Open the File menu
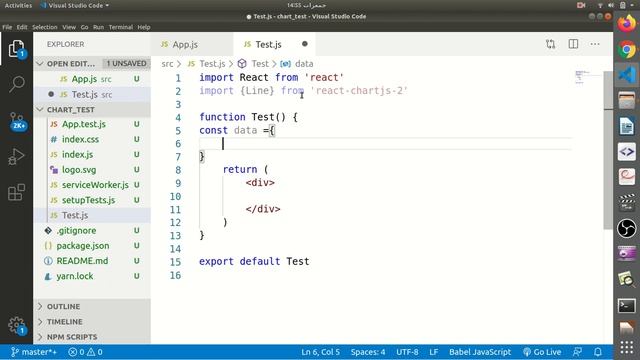 (7, 27)
